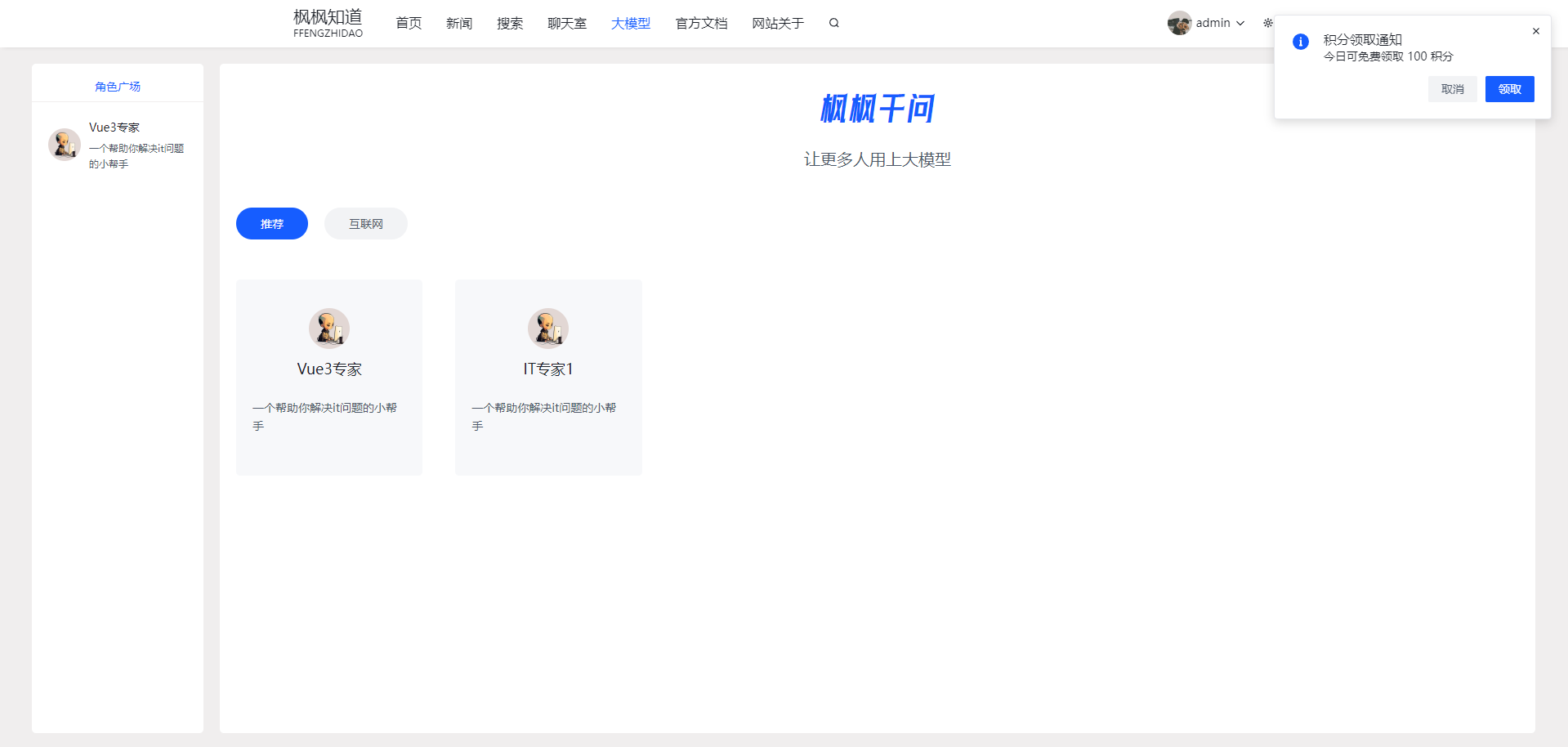The width and height of the screenshot is (1568, 747).
Task: Click the Vue3专家 card avatar
Action: 329,329
